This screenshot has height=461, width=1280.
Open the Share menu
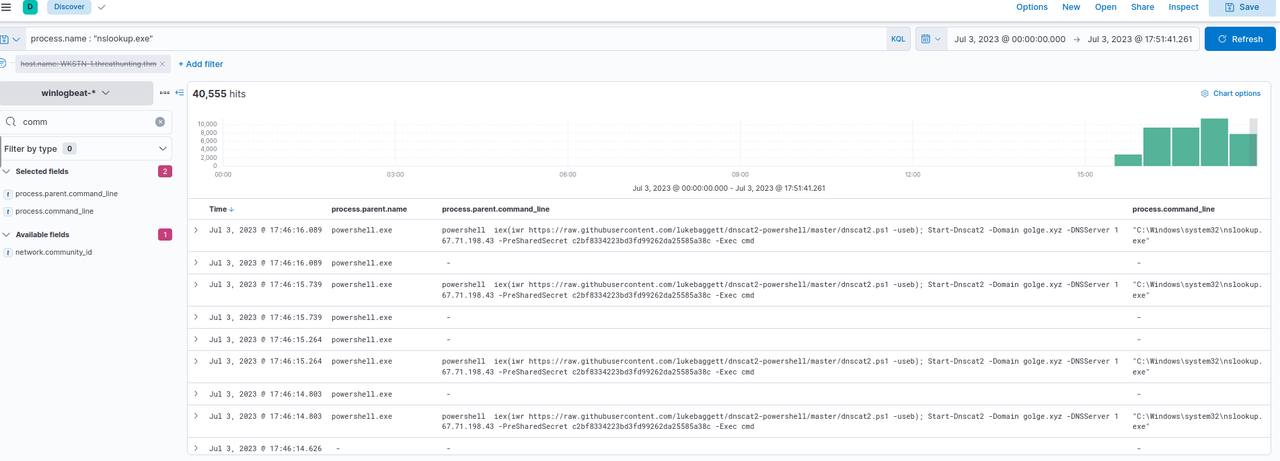(x=1142, y=7)
